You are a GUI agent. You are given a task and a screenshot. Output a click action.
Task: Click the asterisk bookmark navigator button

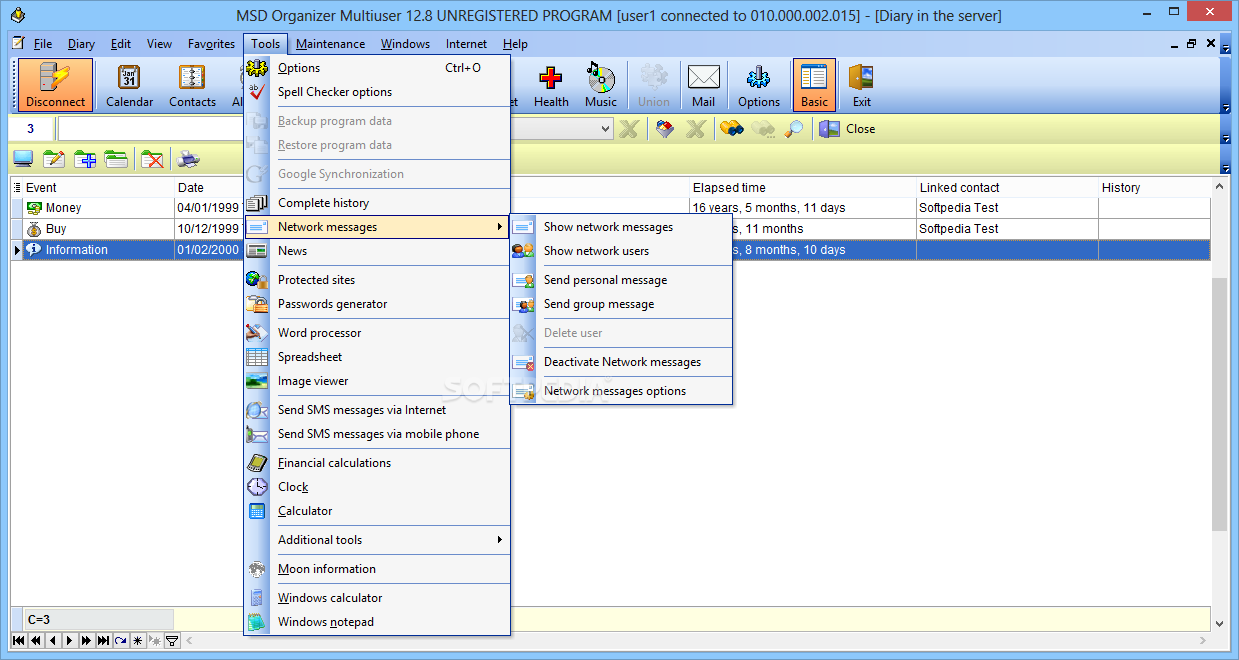[x=138, y=640]
